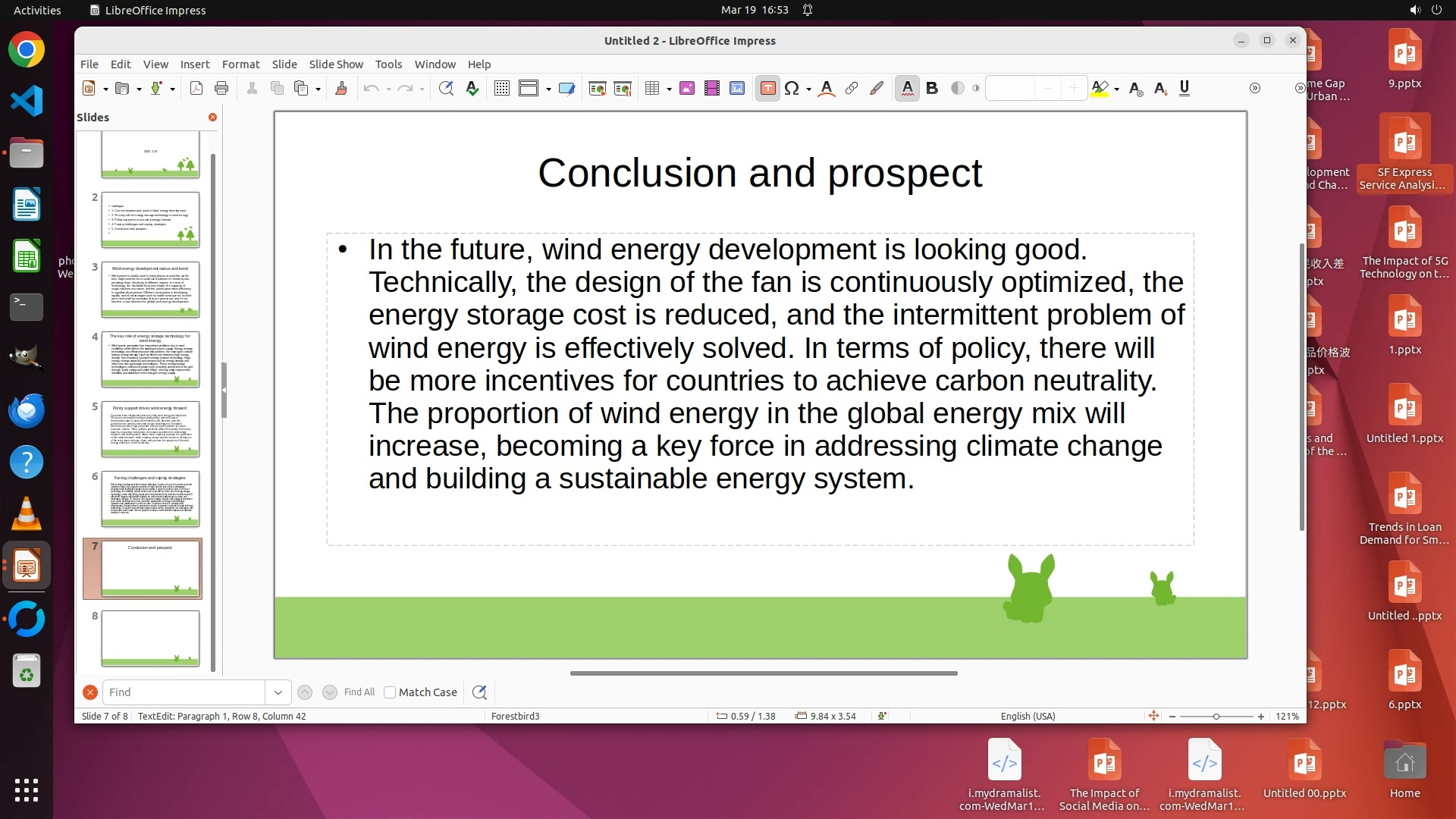Toggle the Underline button
This screenshot has width=1456, height=819.
click(1185, 89)
